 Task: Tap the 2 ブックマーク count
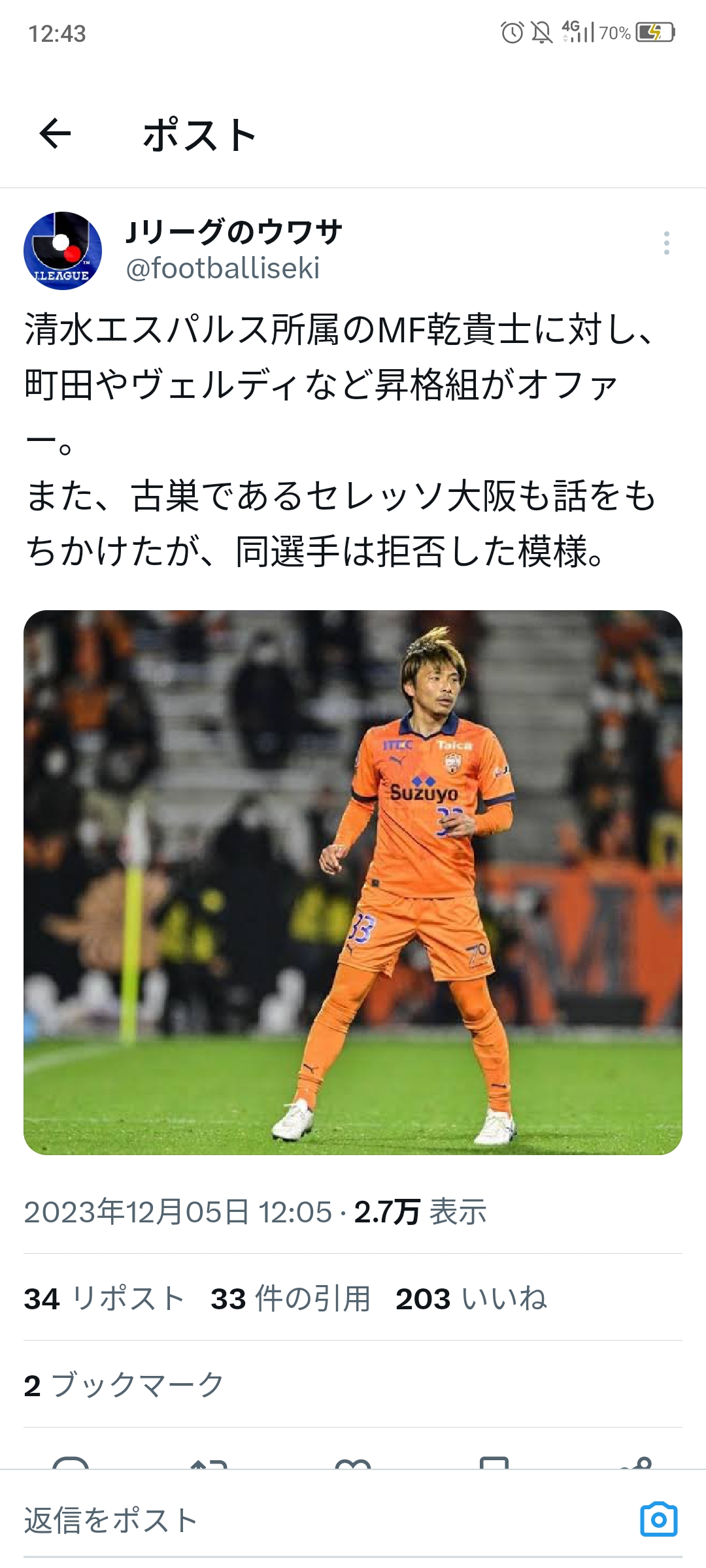124,1385
